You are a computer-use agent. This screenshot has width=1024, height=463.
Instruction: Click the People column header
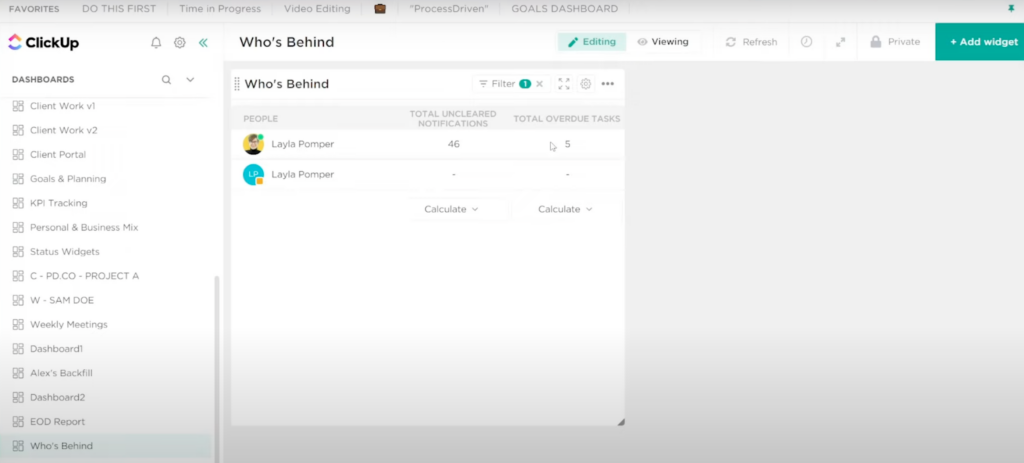point(261,119)
